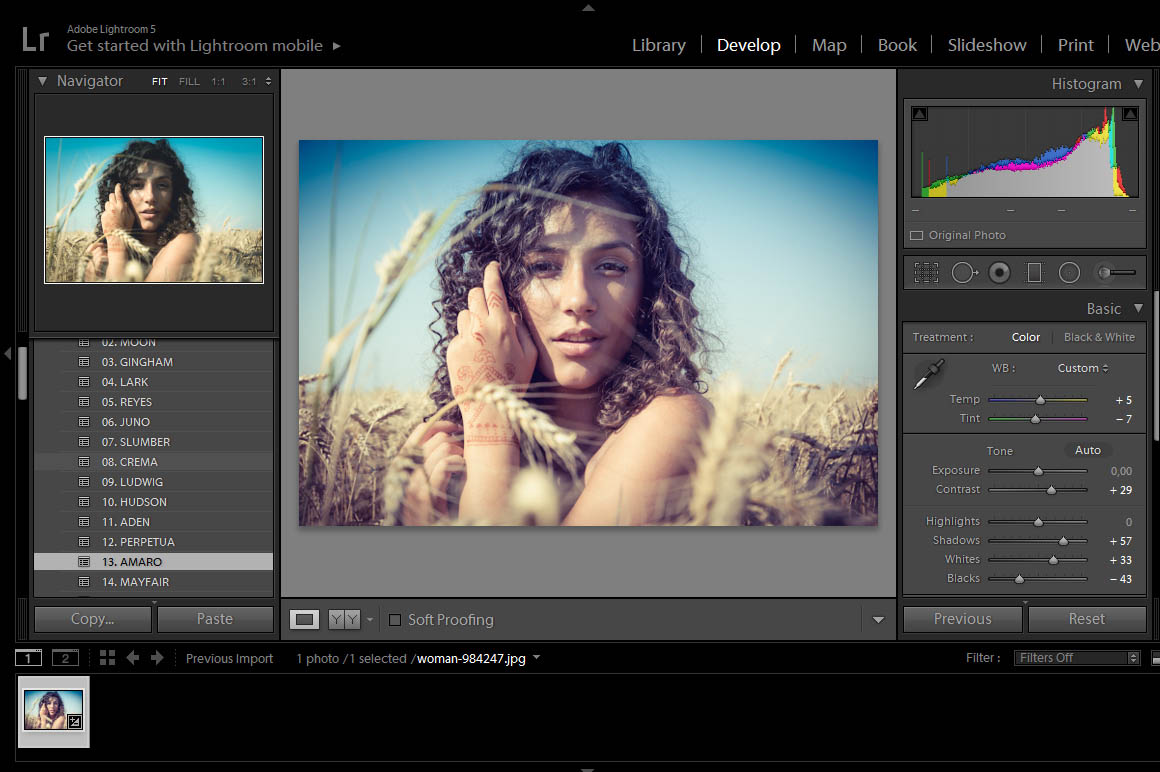The height and width of the screenshot is (772, 1160).
Task: Select the Crop Overlay tool
Action: 926,272
